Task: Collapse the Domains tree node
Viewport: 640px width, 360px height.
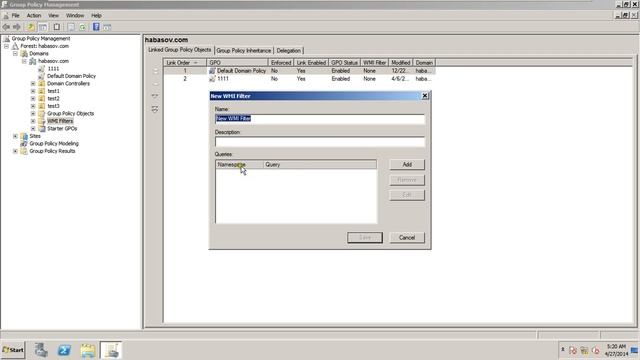Action: [x=16, y=53]
